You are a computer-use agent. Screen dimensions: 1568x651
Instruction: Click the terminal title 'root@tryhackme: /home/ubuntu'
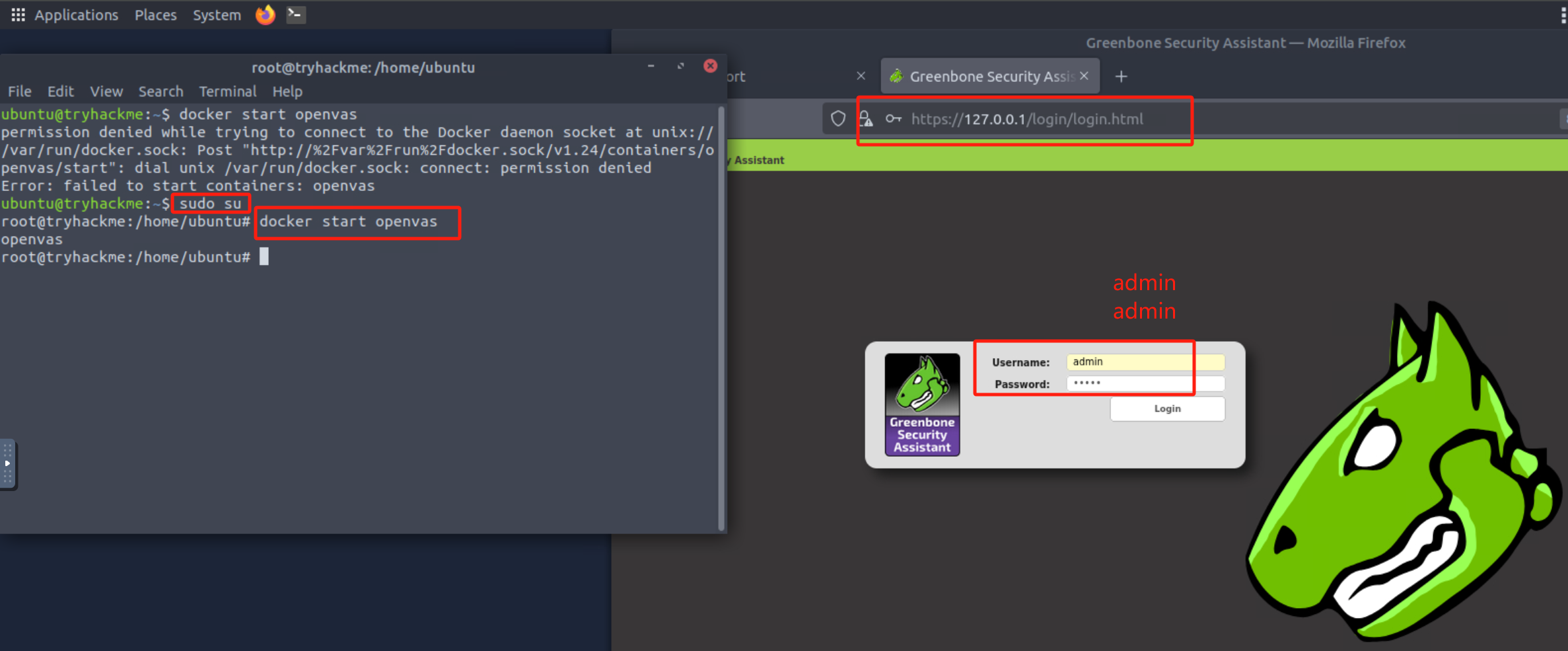363,67
